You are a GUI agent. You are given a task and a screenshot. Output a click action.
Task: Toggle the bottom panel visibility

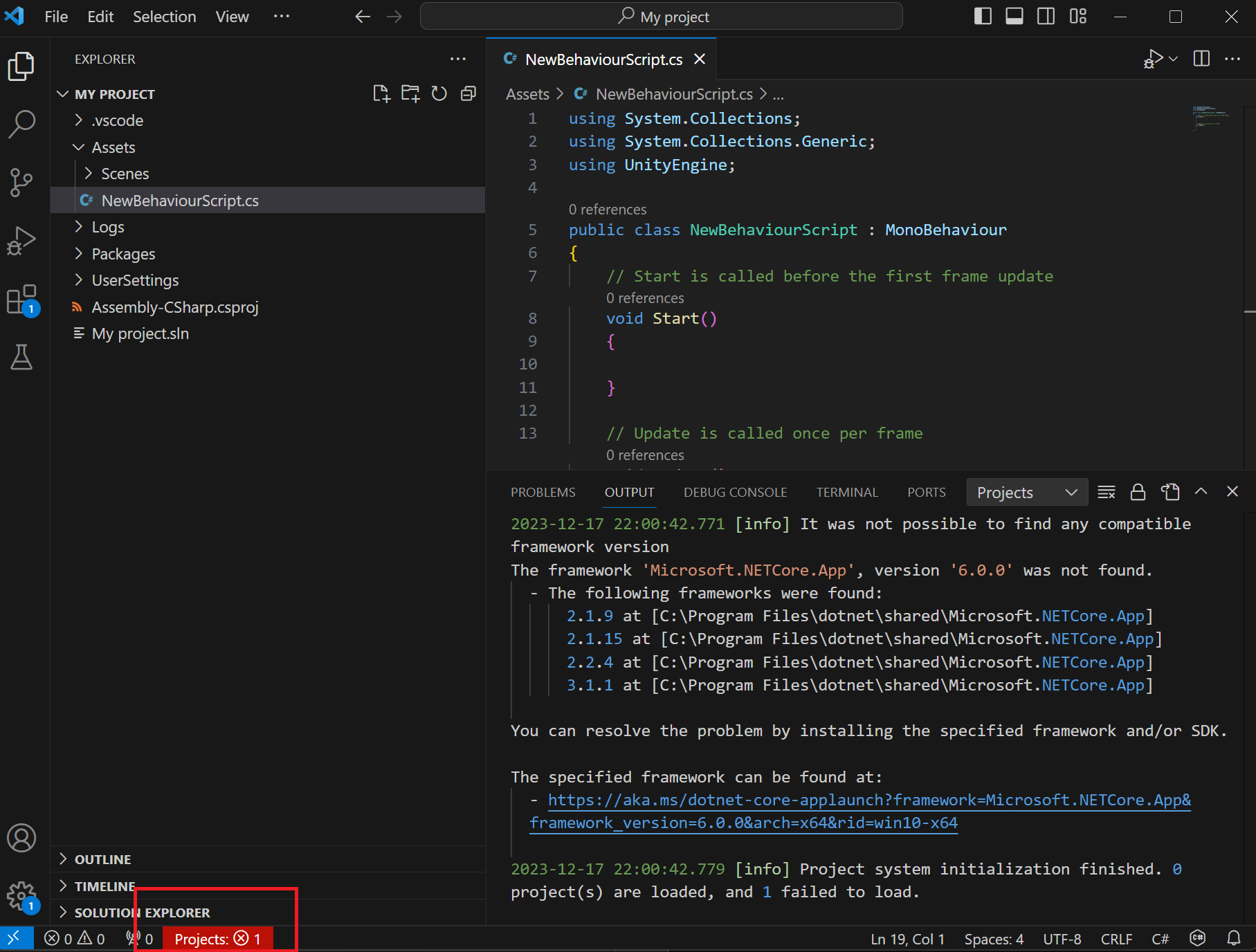click(1014, 16)
